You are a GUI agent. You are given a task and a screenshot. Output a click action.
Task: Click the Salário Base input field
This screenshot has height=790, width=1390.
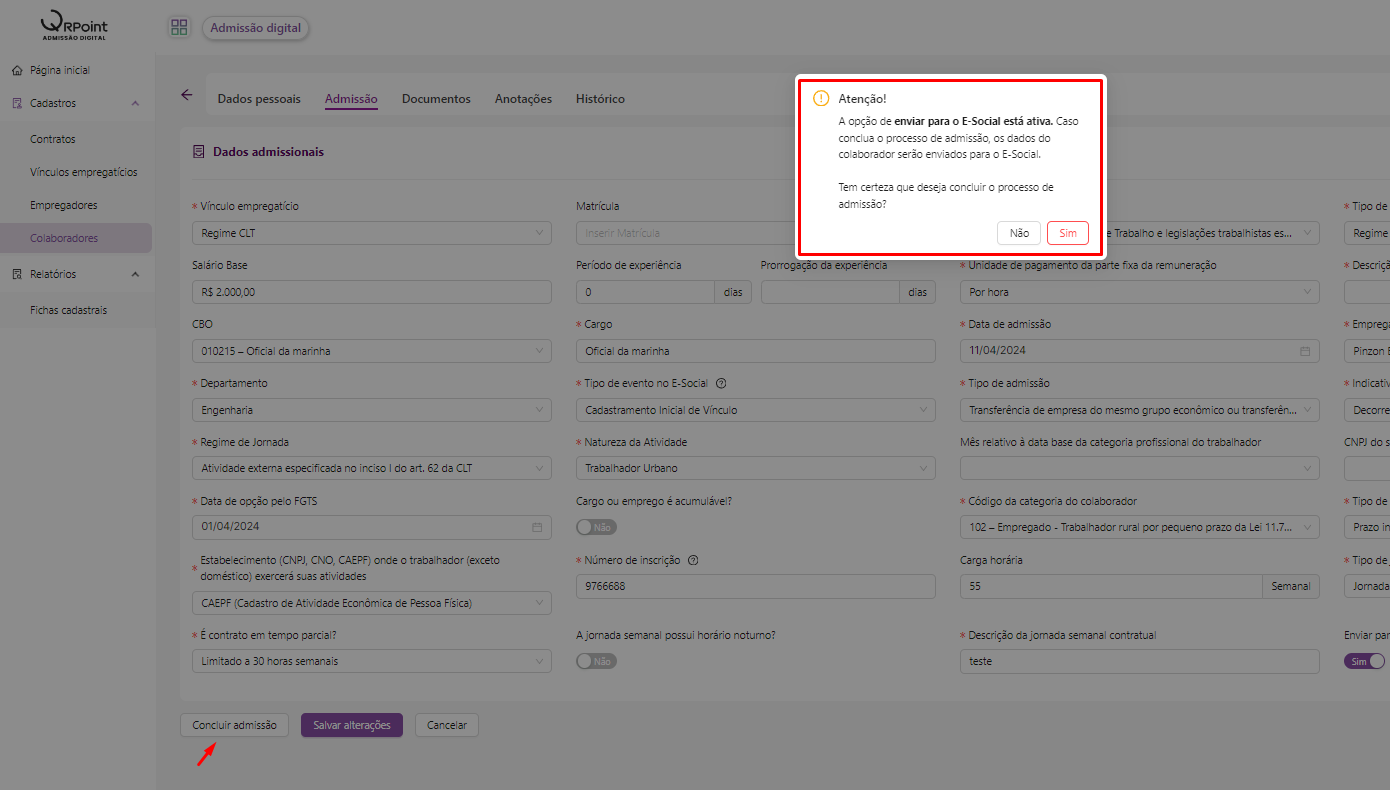point(371,292)
